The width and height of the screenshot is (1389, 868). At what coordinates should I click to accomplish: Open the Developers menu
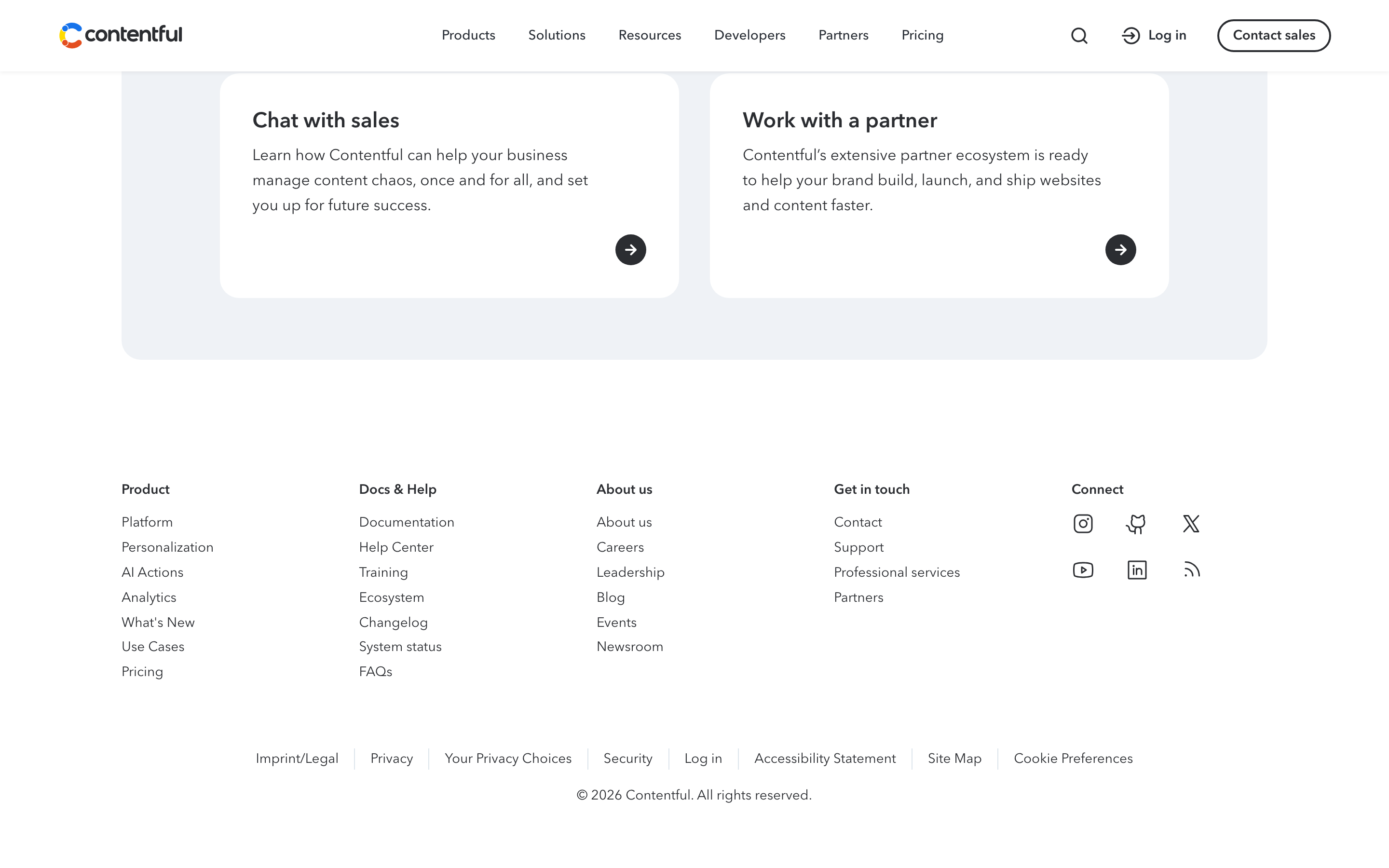pos(749,36)
